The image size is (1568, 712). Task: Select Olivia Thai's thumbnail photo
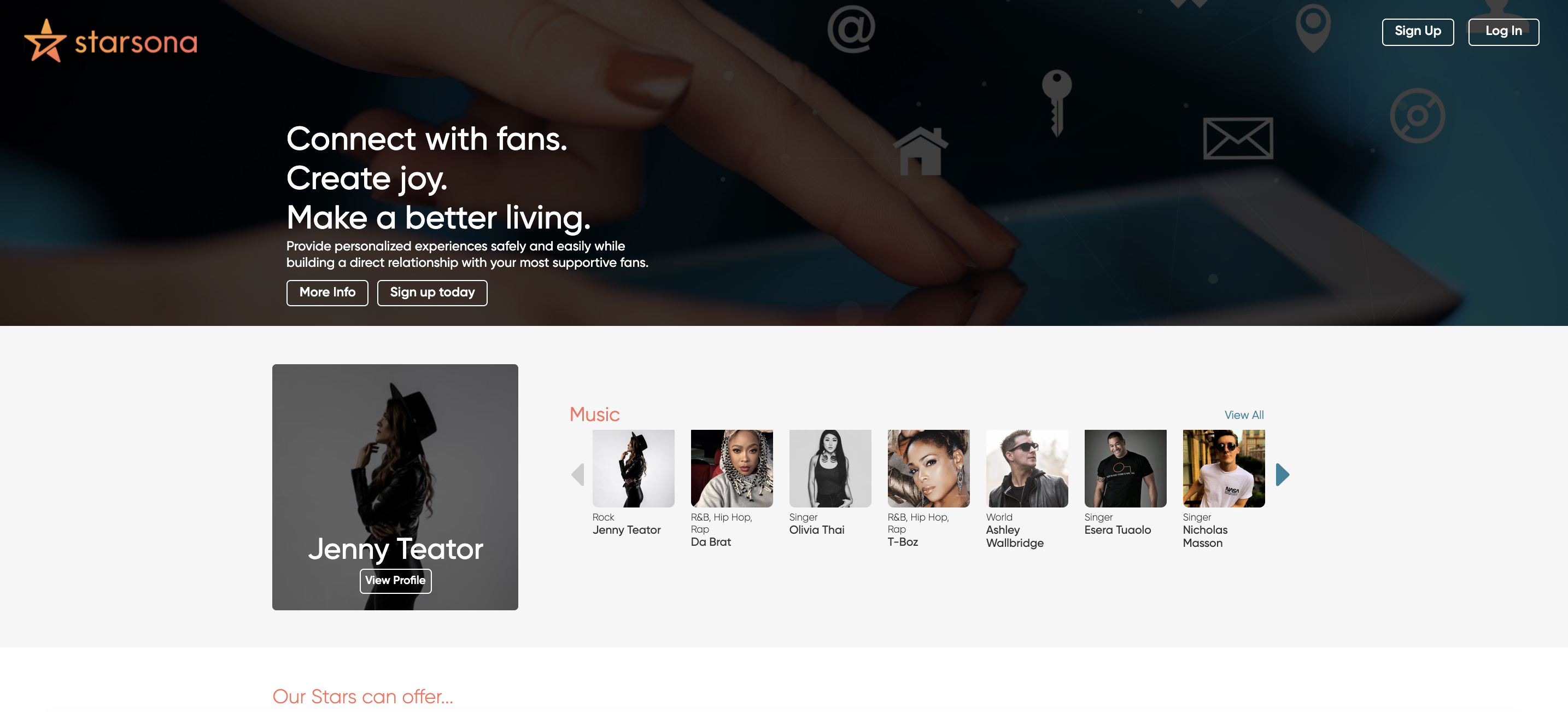pos(830,468)
